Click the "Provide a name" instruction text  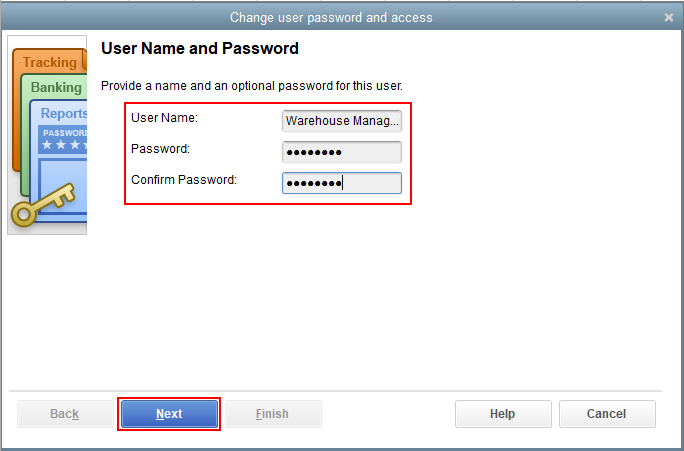252,86
